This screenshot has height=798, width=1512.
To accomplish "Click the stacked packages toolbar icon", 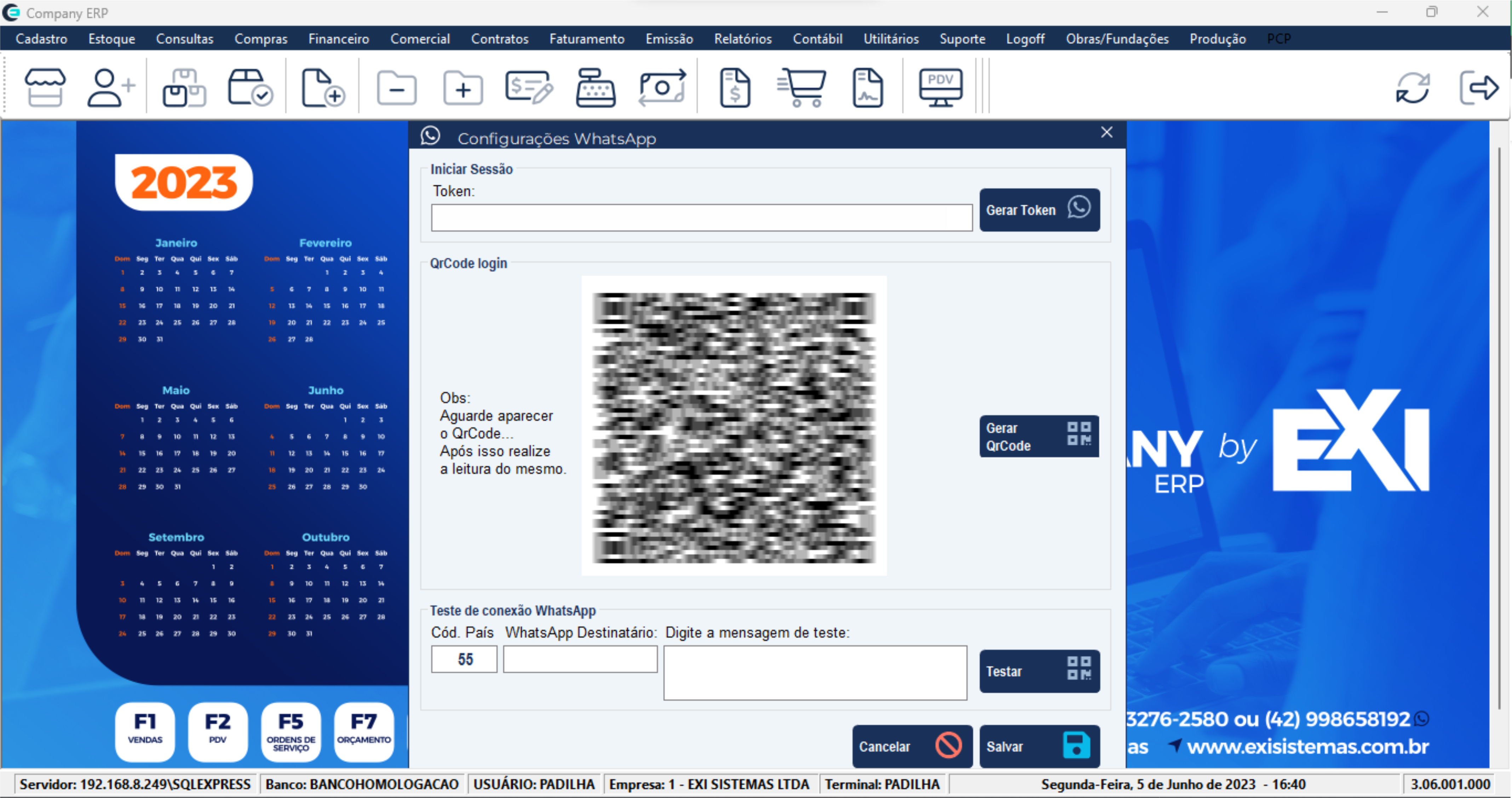I will pos(184,87).
